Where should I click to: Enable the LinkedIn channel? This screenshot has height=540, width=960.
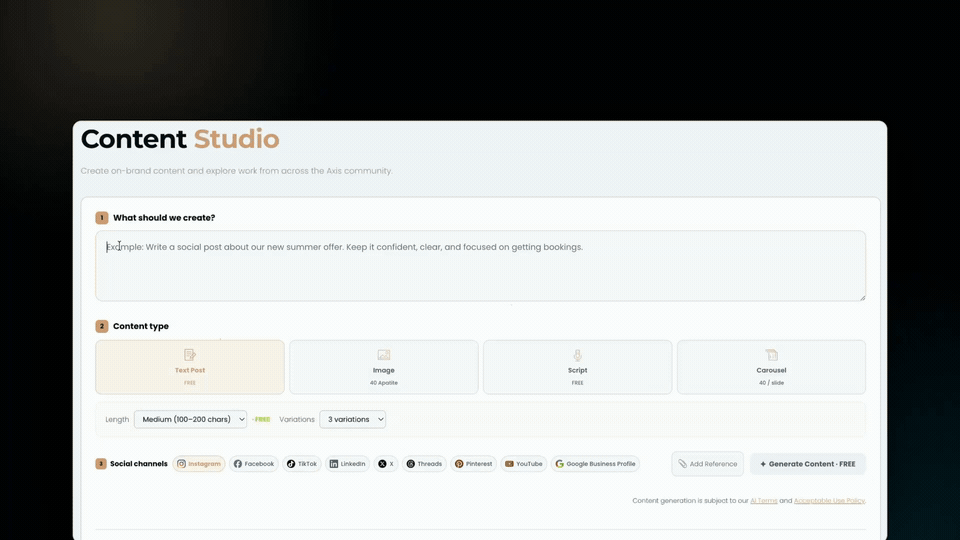click(347, 464)
